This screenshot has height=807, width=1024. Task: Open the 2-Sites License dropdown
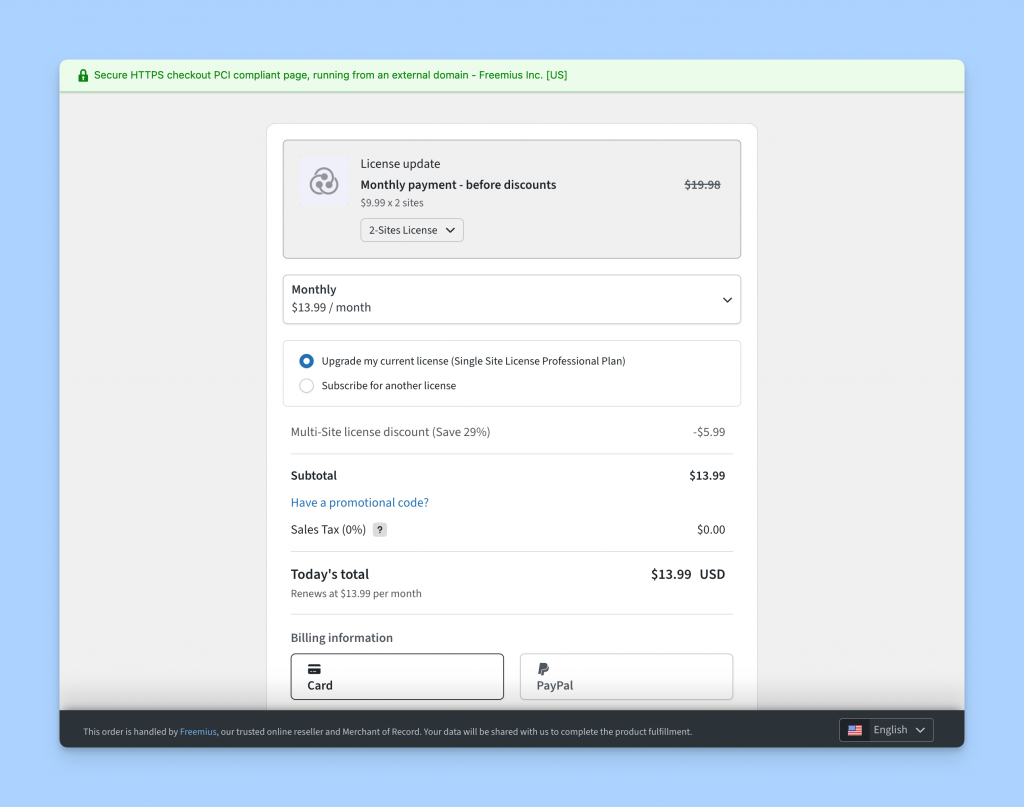click(x=411, y=230)
